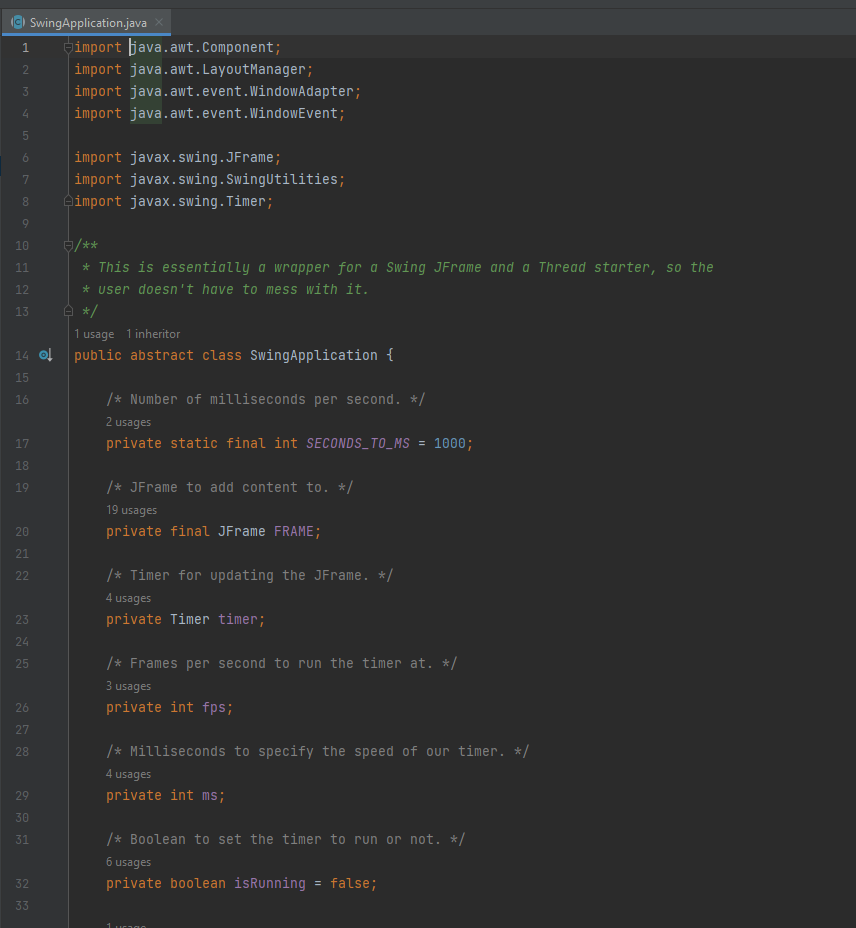Click 'java.awt.LayoutManager' on line 2
The width and height of the screenshot is (856, 928).
[x=218, y=69]
